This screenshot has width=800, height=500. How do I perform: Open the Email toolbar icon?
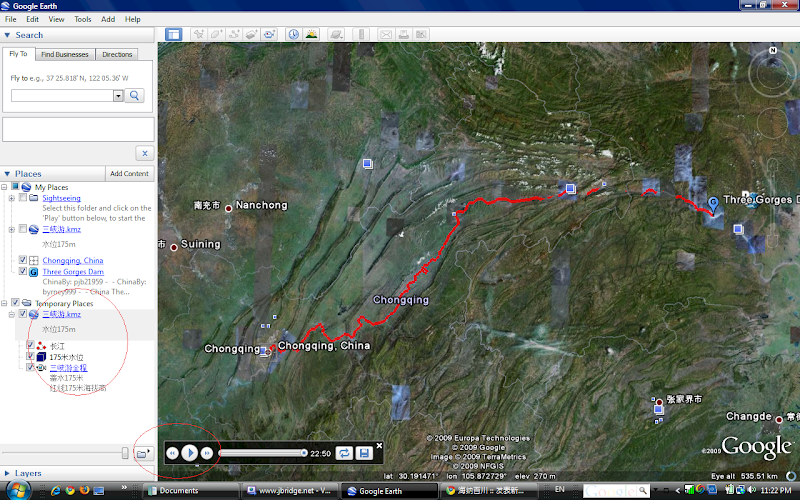click(386, 35)
